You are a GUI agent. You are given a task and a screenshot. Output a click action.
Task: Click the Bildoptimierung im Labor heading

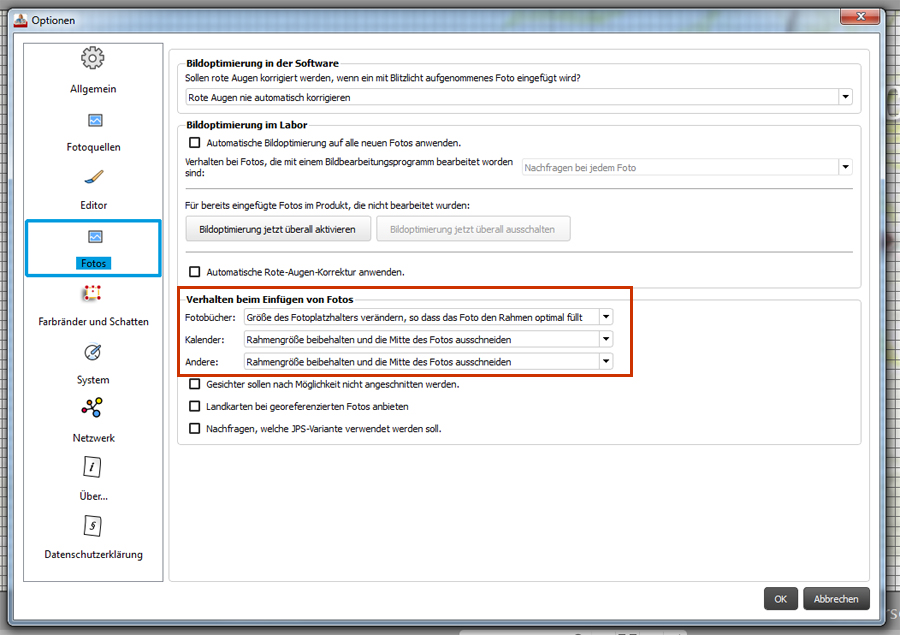pyautogui.click(x=246, y=125)
